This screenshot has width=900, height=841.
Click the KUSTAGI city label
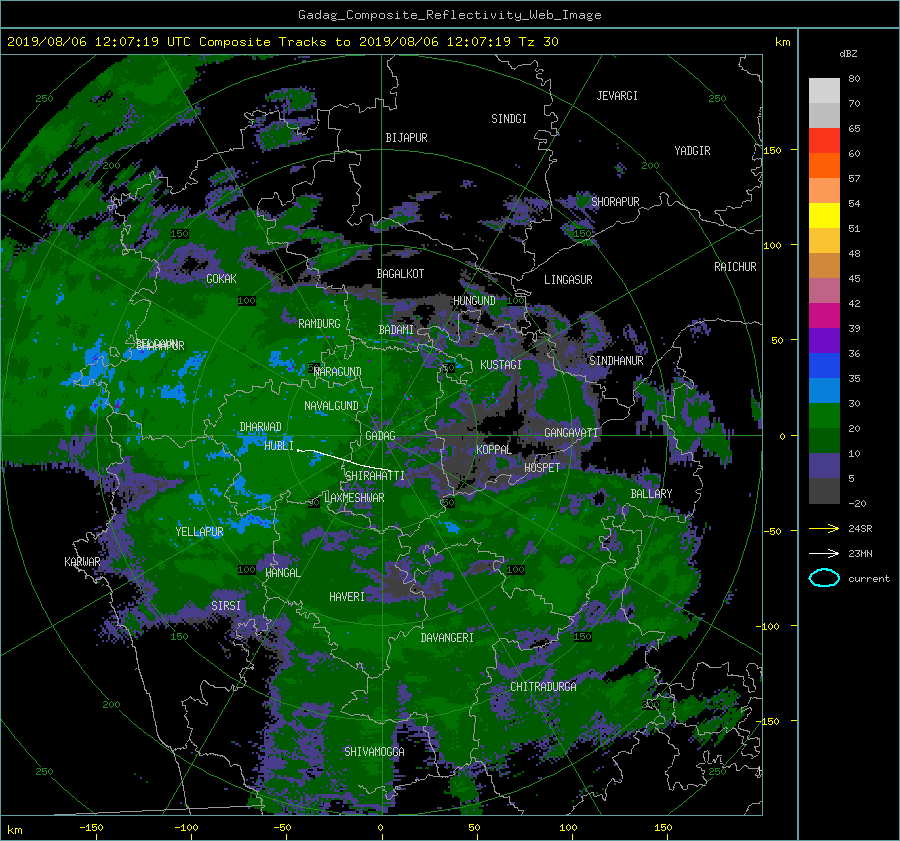click(x=501, y=365)
